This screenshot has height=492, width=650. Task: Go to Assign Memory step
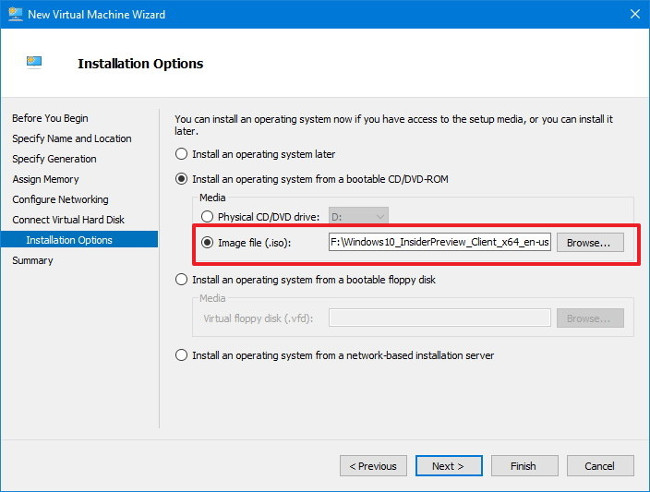click(x=46, y=179)
